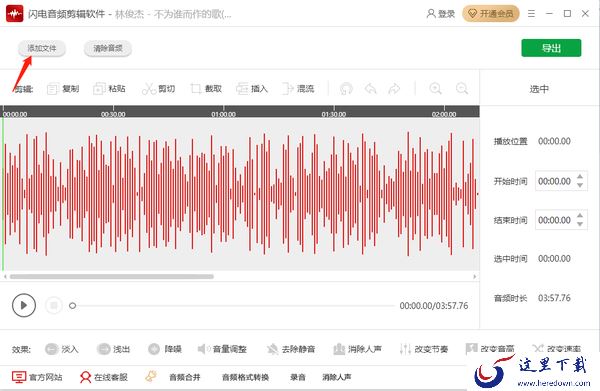Image resolution: width=600 pixels, height=391 pixels.
Task: Select the 混流 mix tool
Action: (298, 89)
